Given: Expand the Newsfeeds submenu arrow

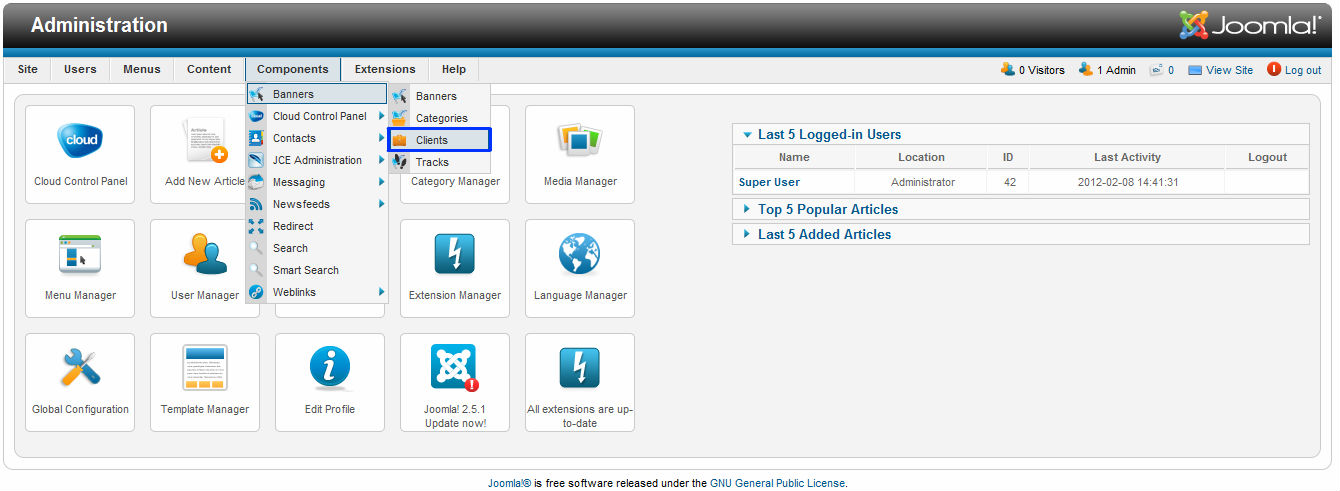Looking at the screenshot, I should pos(381,204).
